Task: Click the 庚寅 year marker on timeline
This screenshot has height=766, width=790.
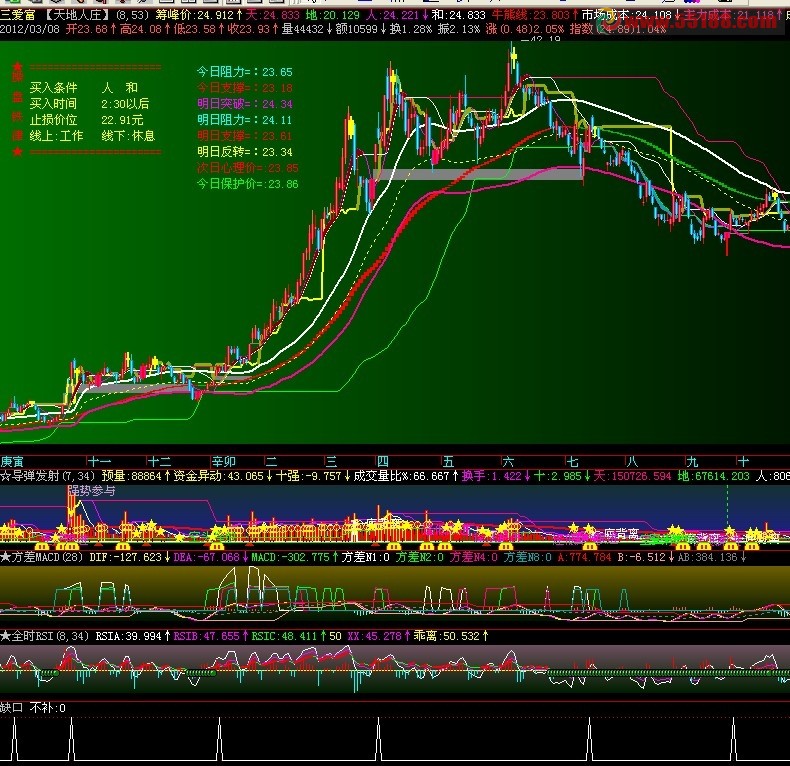Action: tap(13, 461)
